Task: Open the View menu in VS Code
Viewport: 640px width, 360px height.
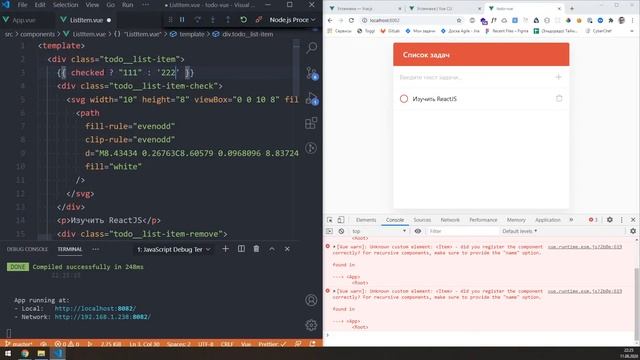Action: [92, 5]
